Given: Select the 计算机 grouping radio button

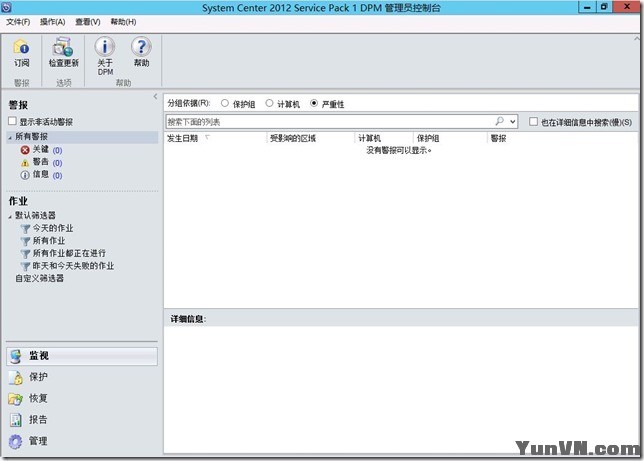Looking at the screenshot, I should click(x=269, y=103).
